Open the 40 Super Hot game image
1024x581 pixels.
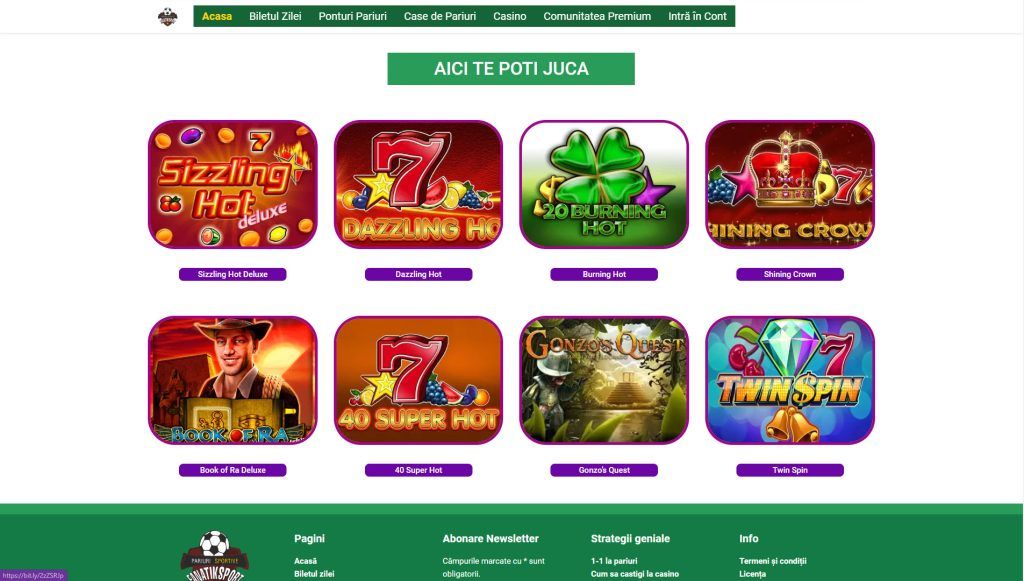tap(418, 381)
